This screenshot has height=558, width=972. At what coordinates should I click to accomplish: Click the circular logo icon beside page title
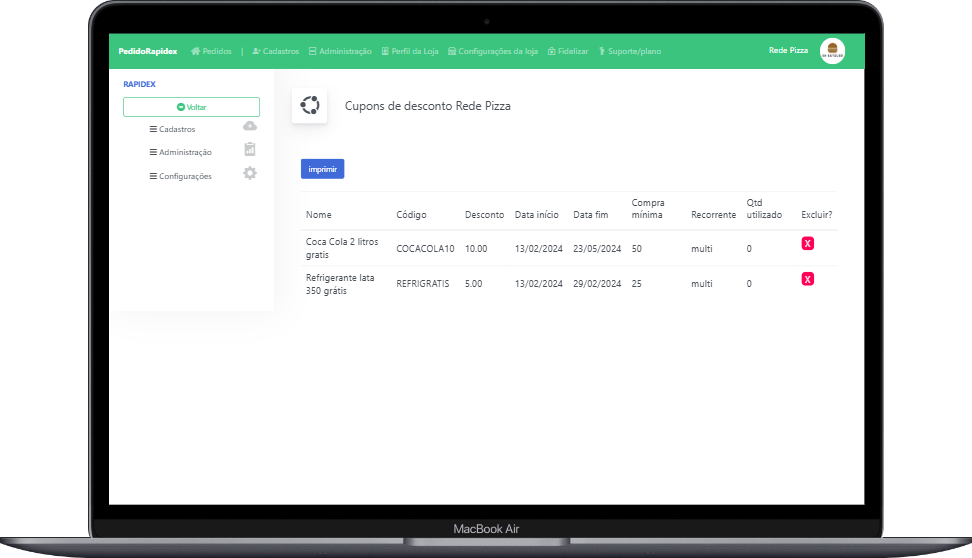(x=309, y=105)
